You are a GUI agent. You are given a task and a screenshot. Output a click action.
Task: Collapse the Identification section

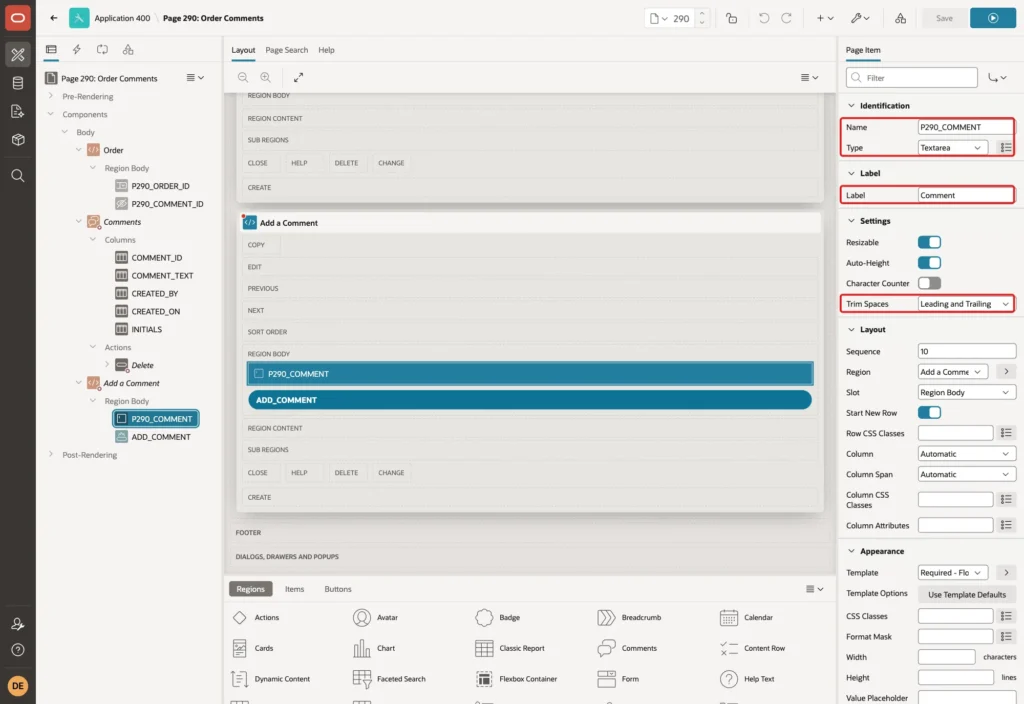pyautogui.click(x=851, y=106)
